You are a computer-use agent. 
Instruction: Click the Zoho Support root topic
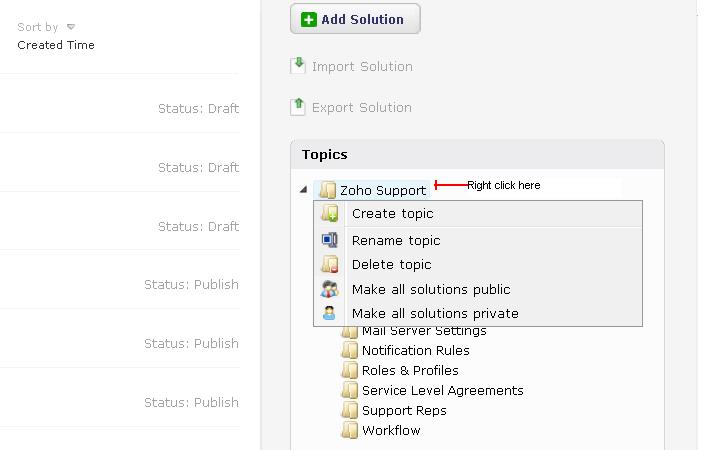coord(382,190)
